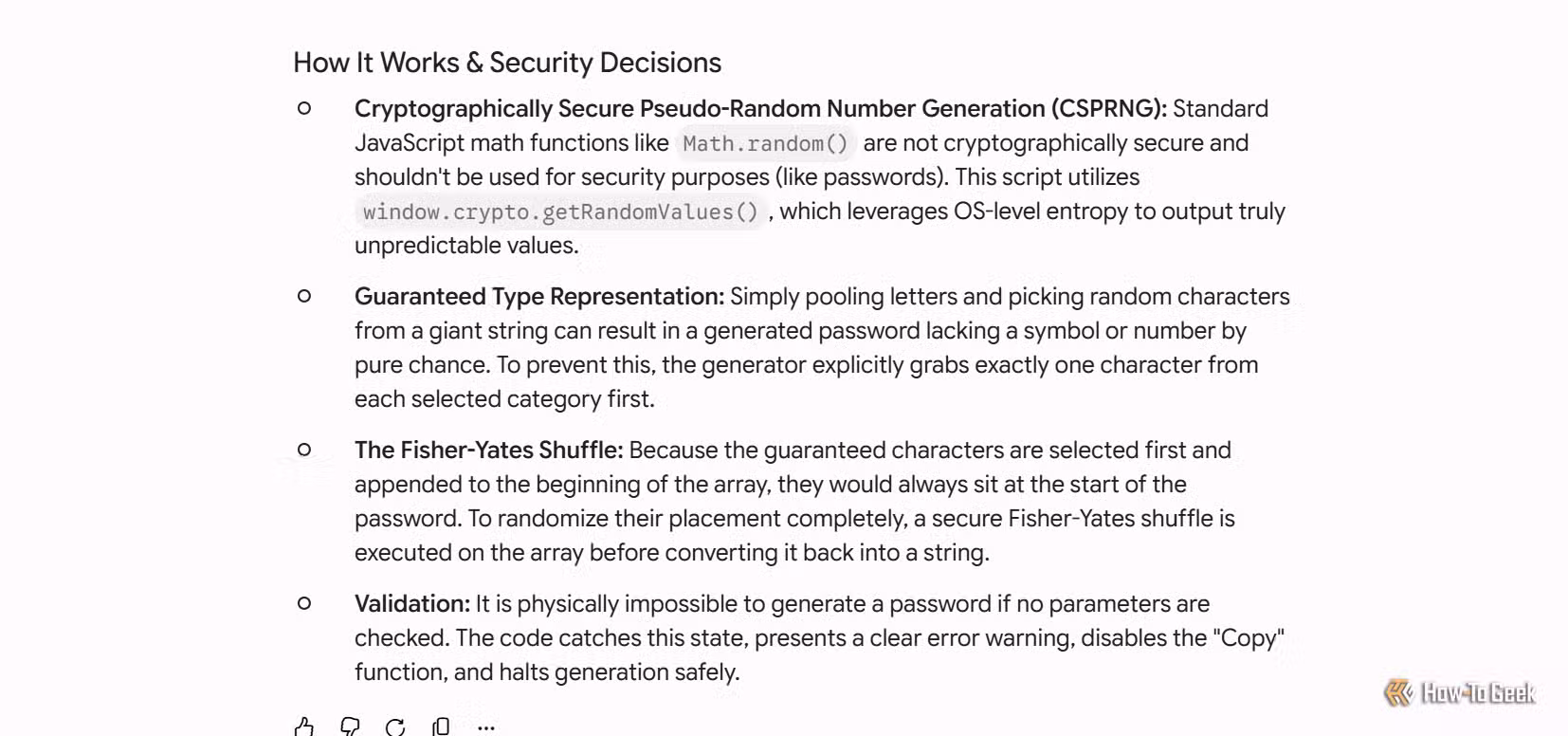Copy the response using the copy icon

pos(441,727)
